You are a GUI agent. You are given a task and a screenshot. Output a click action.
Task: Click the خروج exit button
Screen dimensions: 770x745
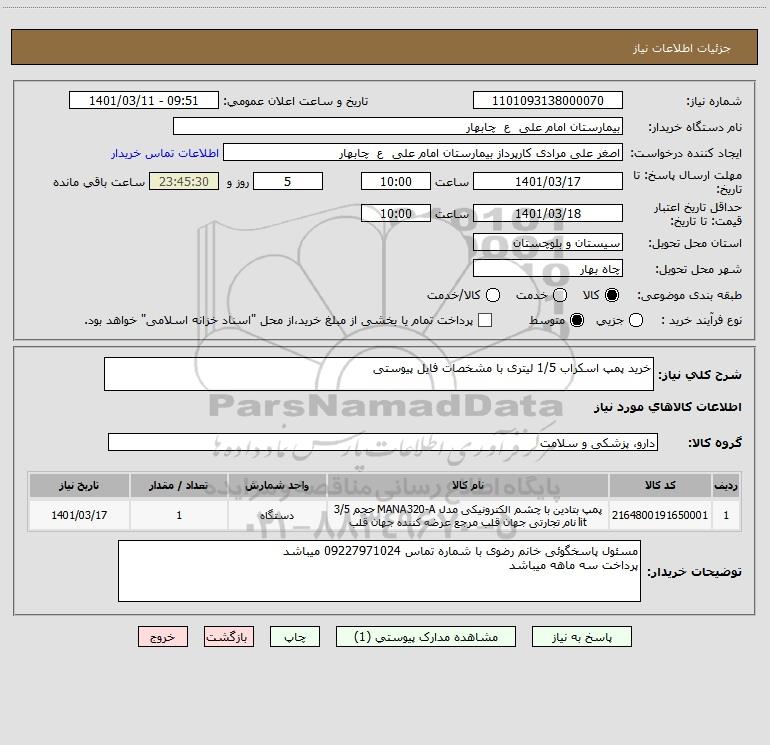point(163,637)
